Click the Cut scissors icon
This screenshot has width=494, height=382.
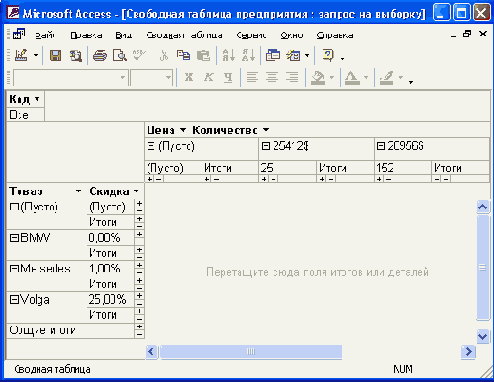pos(164,55)
